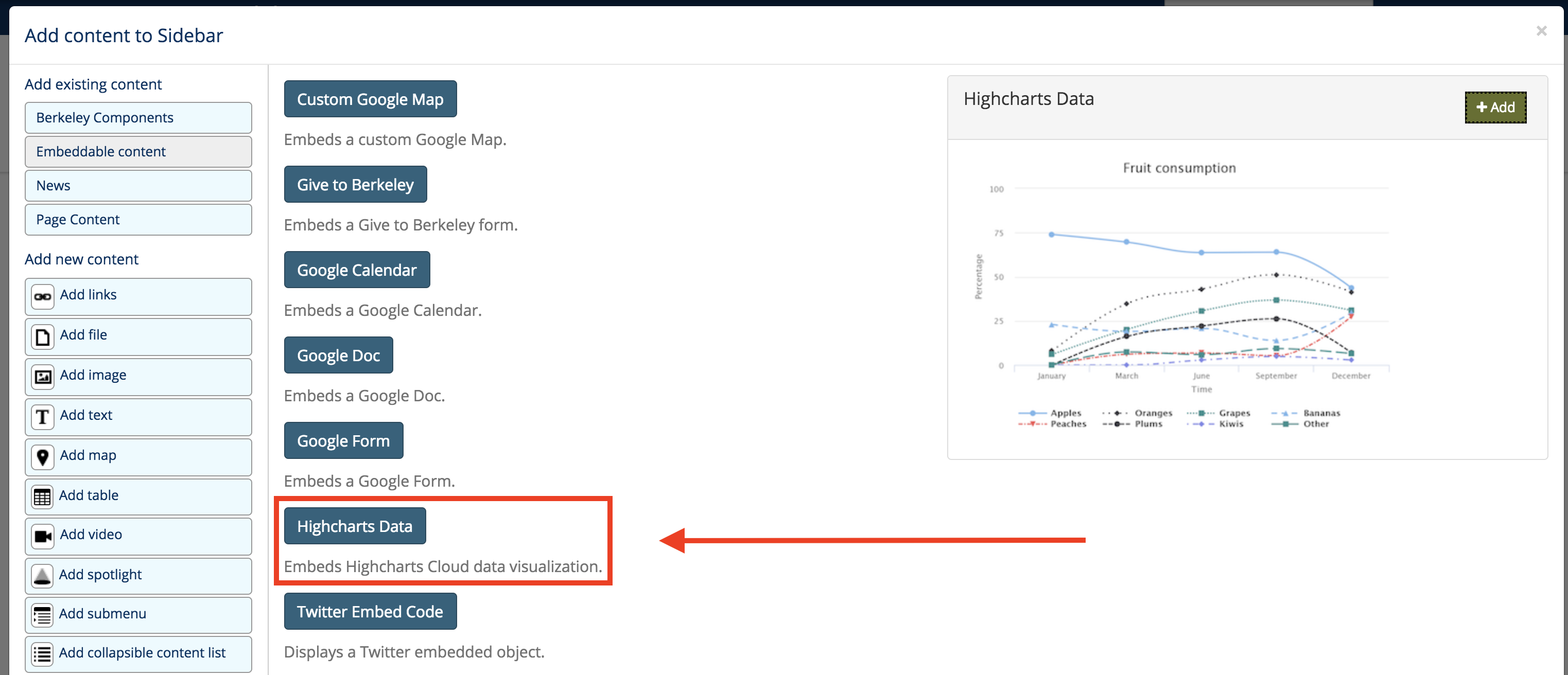
Task: Click the spotlight icon for Add spotlight
Action: (42, 575)
